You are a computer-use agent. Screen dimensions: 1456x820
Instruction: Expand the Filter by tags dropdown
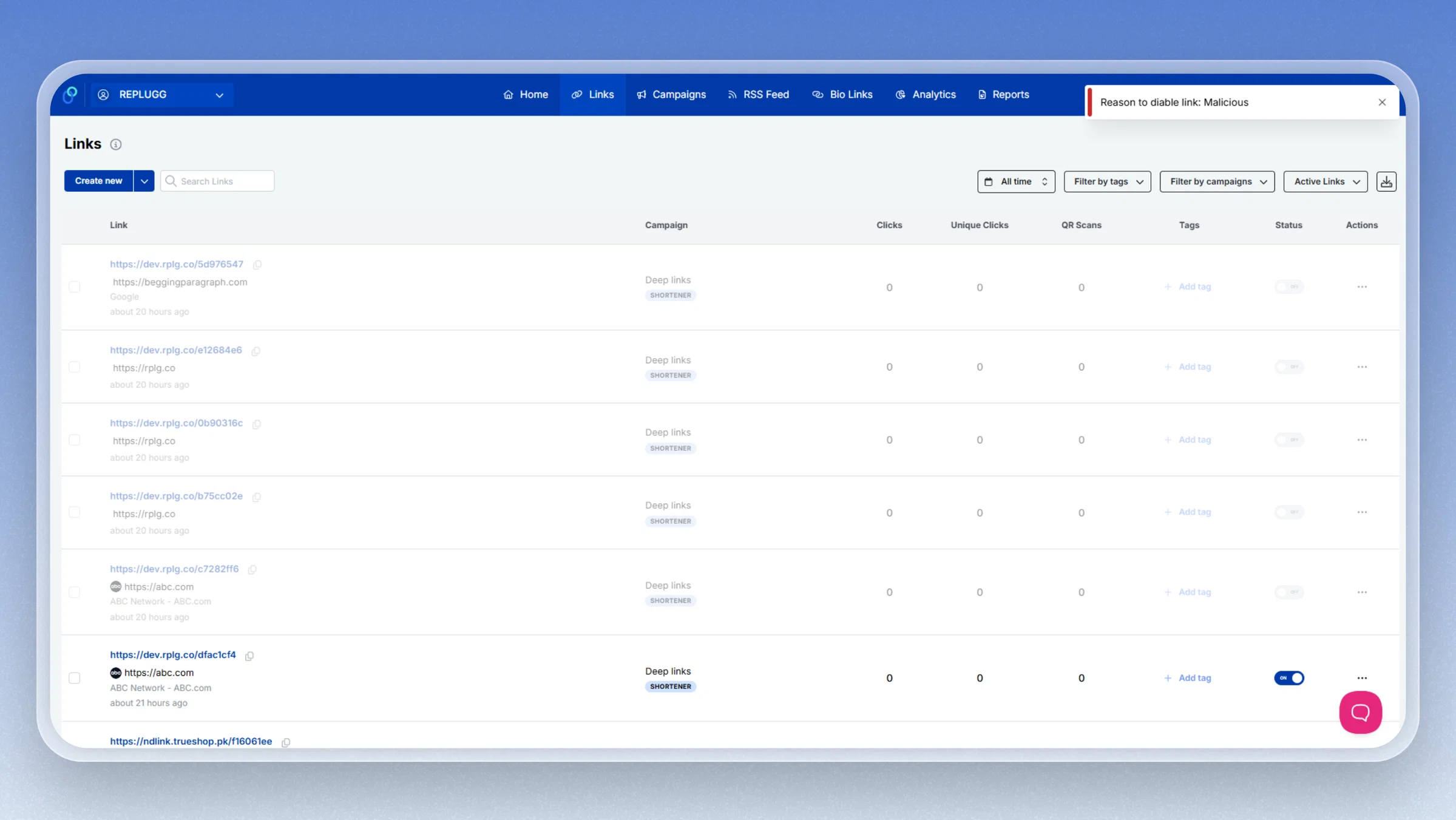coord(1107,181)
